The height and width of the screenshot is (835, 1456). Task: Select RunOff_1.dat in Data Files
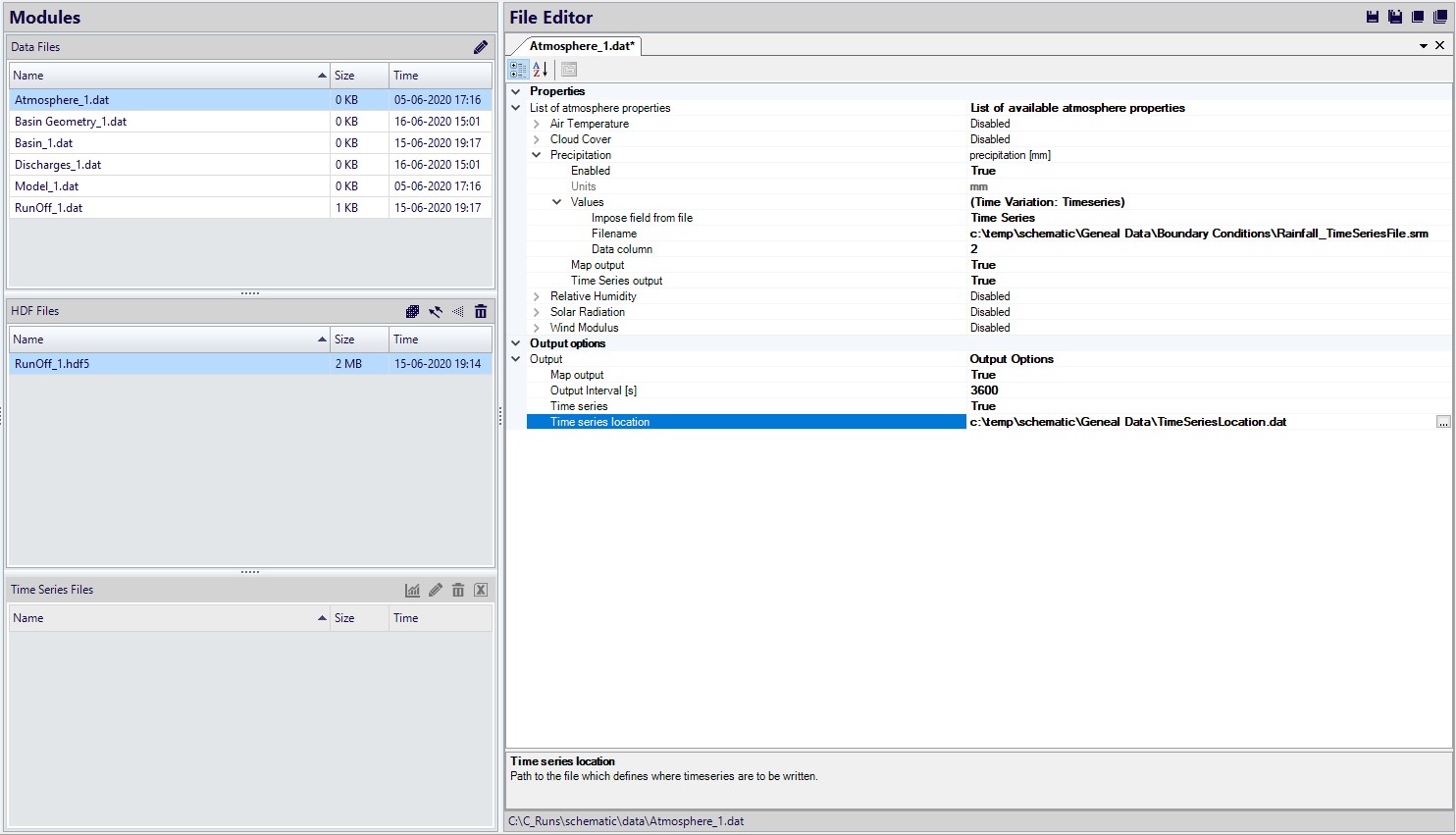250,208
